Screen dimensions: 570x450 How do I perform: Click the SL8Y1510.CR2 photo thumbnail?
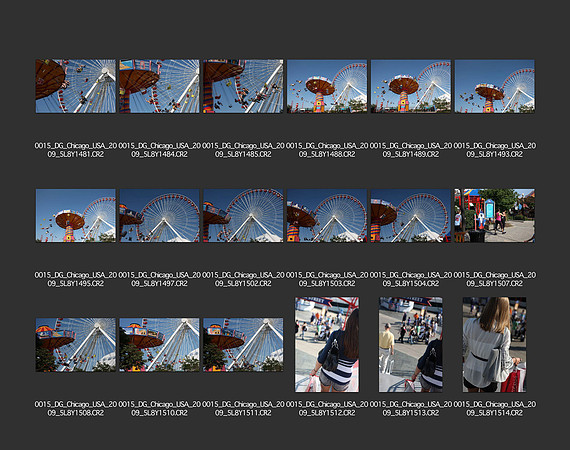[x=160, y=345]
